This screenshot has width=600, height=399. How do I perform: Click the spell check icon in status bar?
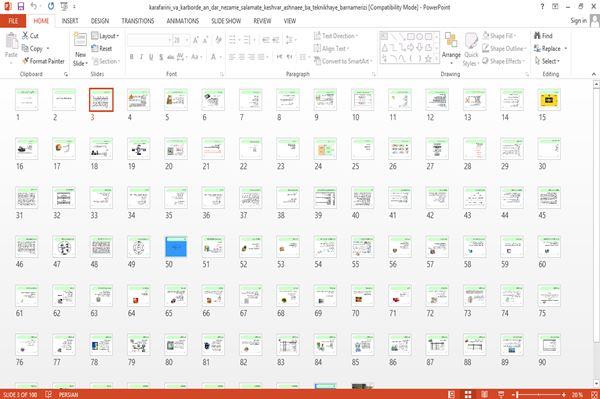pos(49,394)
